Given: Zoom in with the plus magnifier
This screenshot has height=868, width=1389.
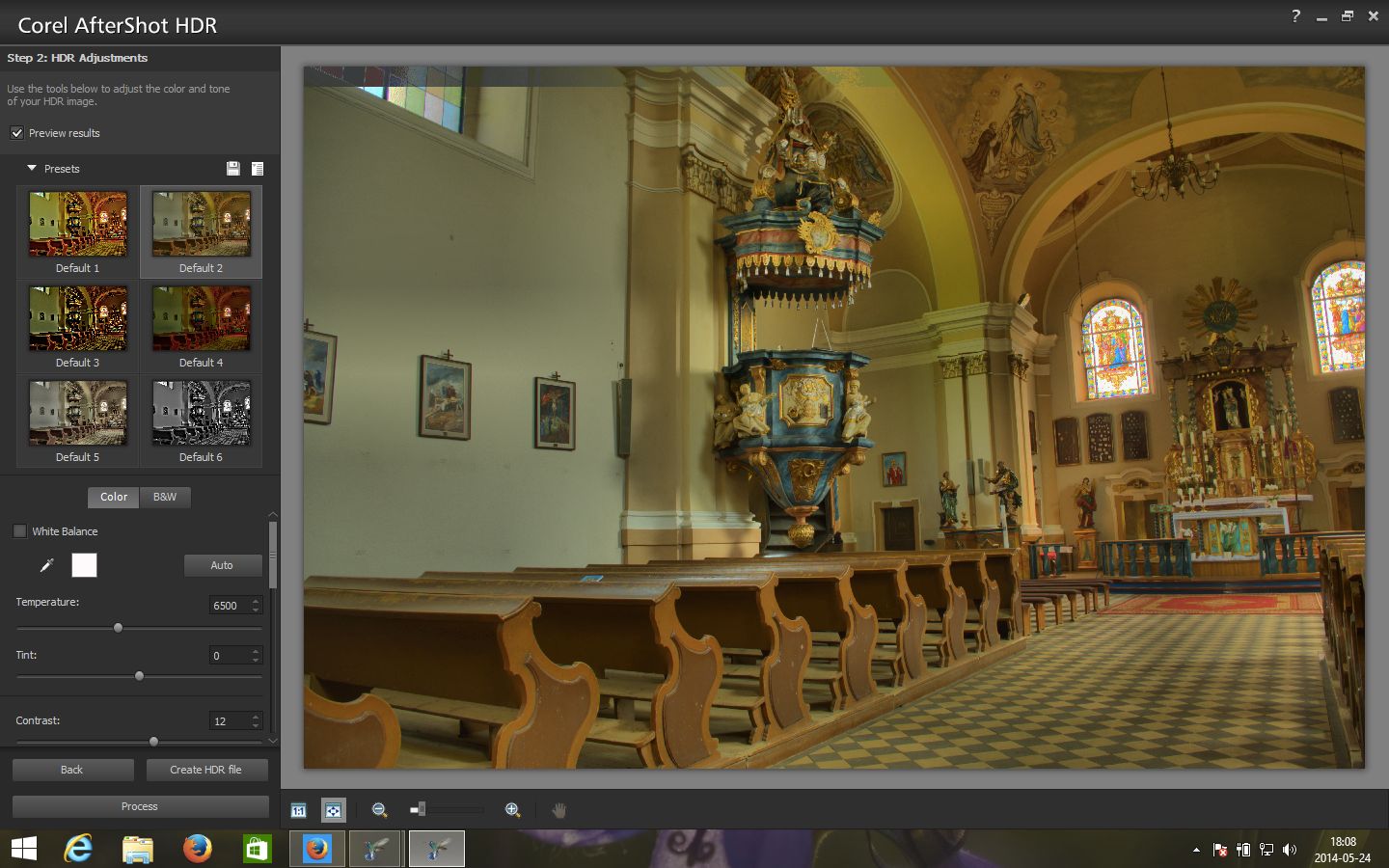Looking at the screenshot, I should click(513, 810).
